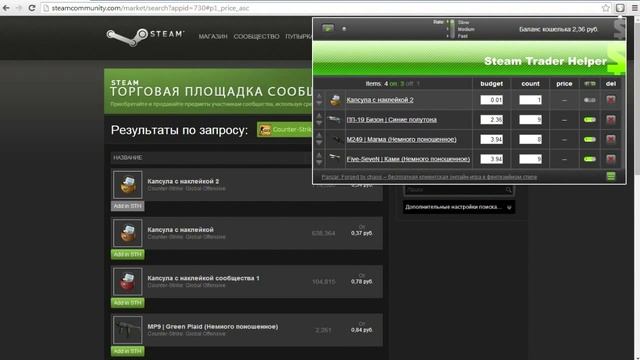Click Add in STH under Капсула с наклейкой
Viewport: 640px width, 360px height.
[x=127, y=254]
